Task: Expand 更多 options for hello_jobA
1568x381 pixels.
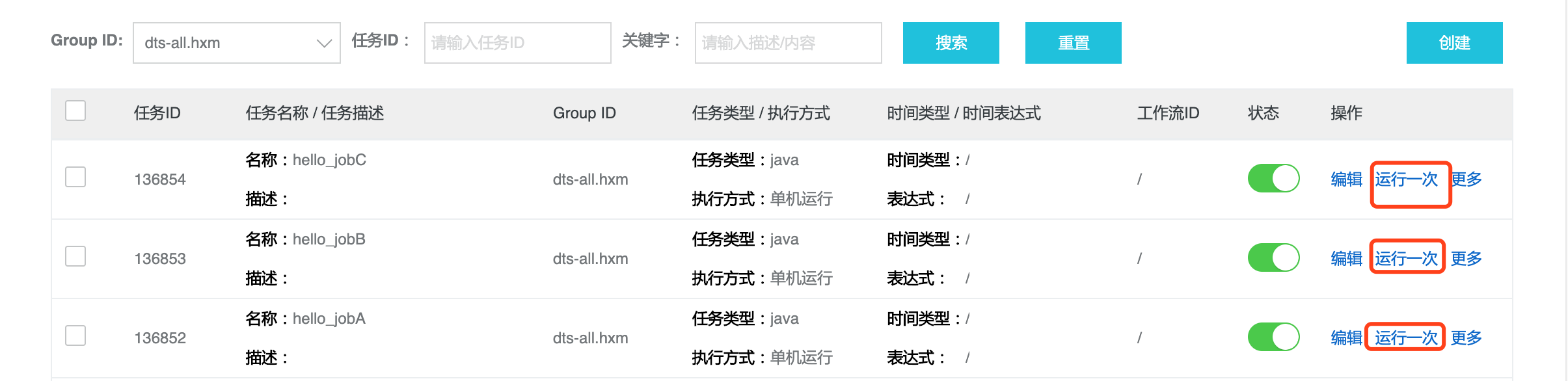Action: pyautogui.click(x=1467, y=338)
